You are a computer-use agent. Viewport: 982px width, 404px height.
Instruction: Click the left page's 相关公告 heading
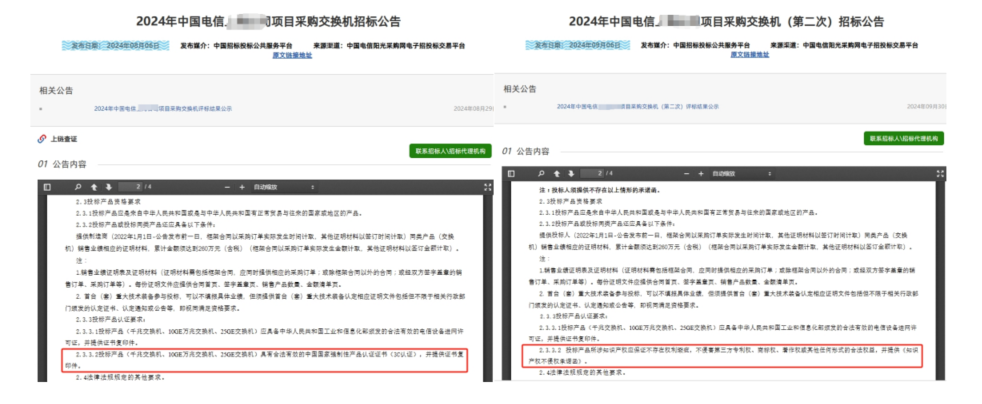56,90
